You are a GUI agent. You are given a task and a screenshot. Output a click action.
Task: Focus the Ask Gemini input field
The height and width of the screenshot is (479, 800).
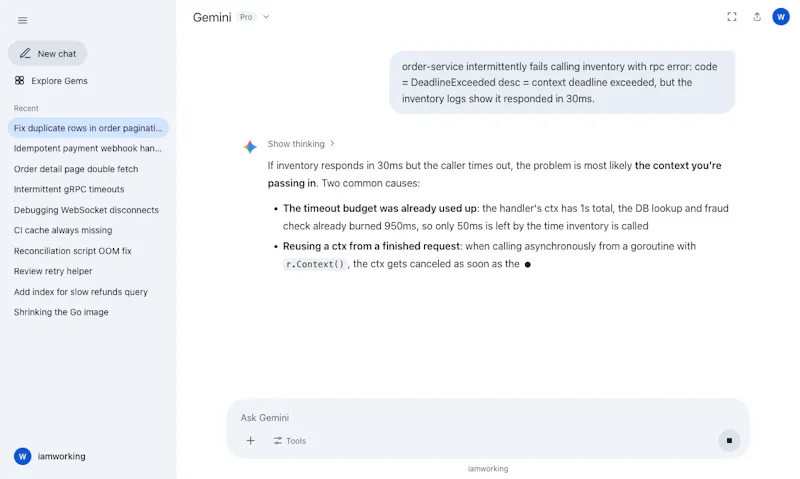pos(487,418)
